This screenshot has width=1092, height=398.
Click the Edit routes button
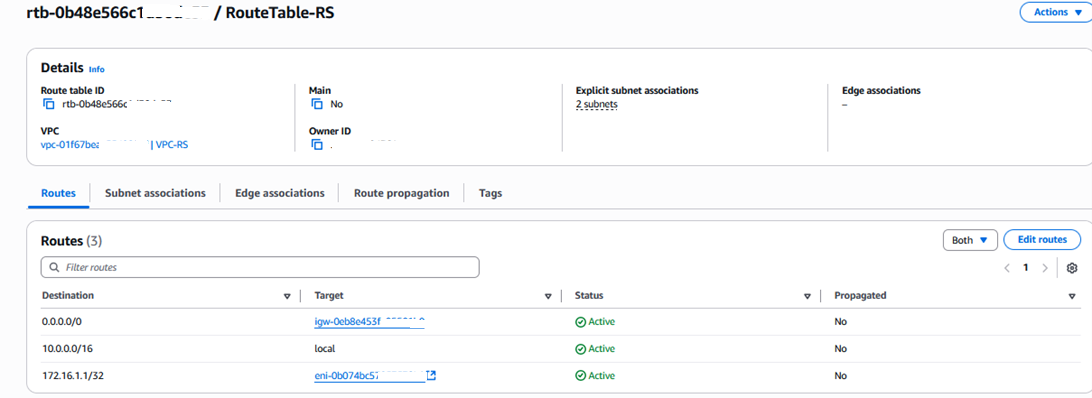point(1042,240)
